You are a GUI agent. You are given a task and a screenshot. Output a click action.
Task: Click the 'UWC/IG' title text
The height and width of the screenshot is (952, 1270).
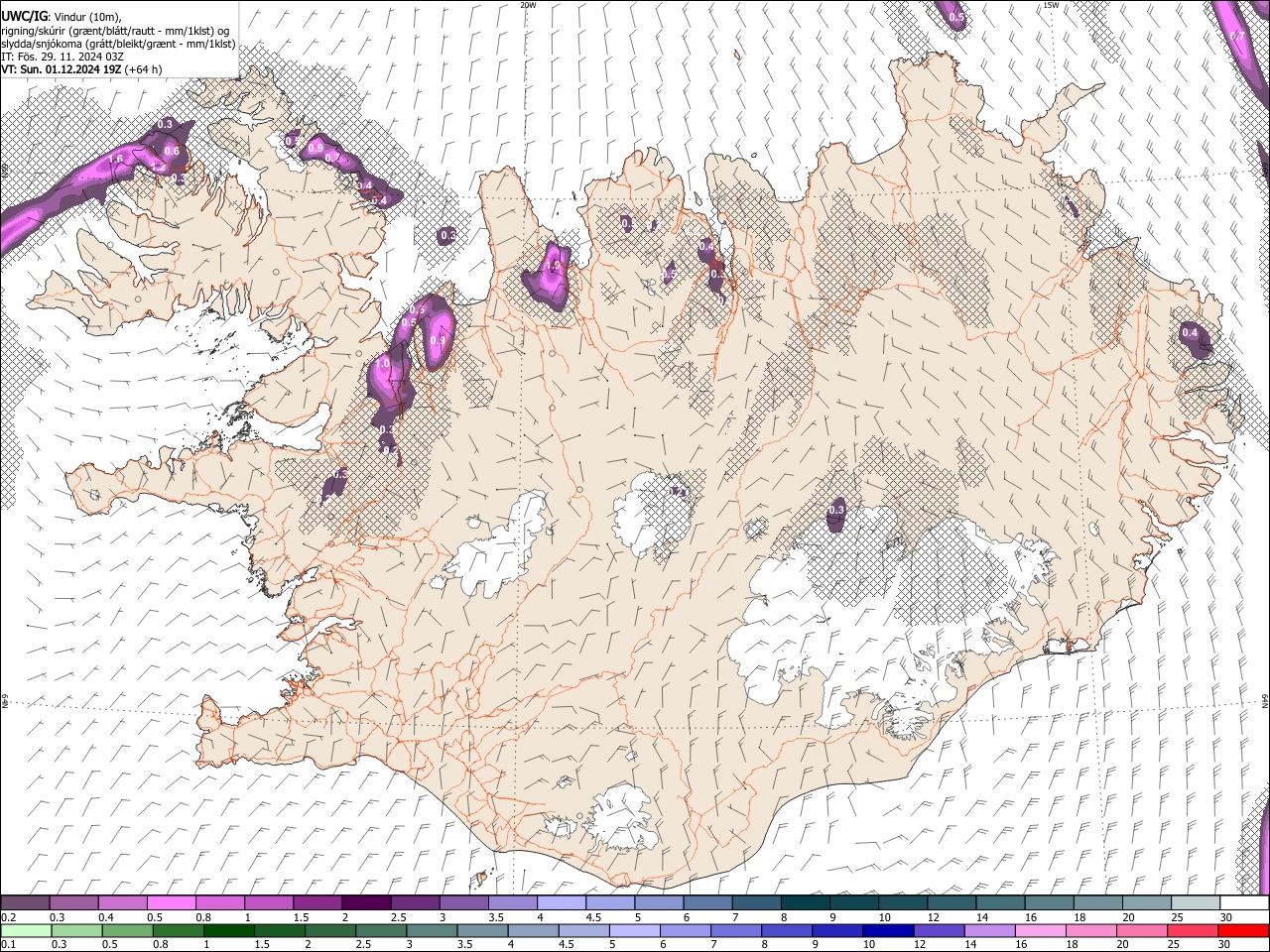coord(24,16)
